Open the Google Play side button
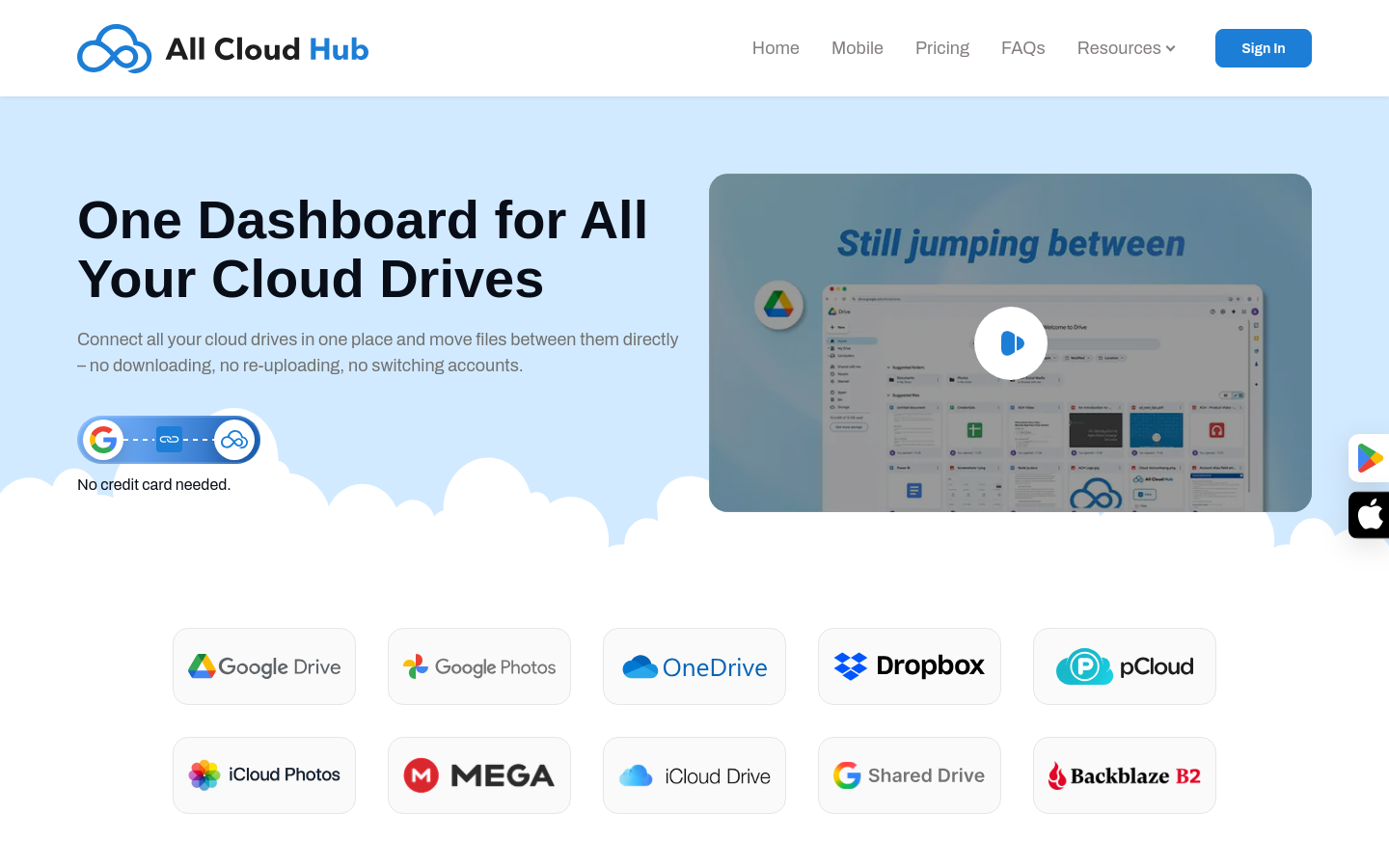The width and height of the screenshot is (1389, 868). (1369, 458)
